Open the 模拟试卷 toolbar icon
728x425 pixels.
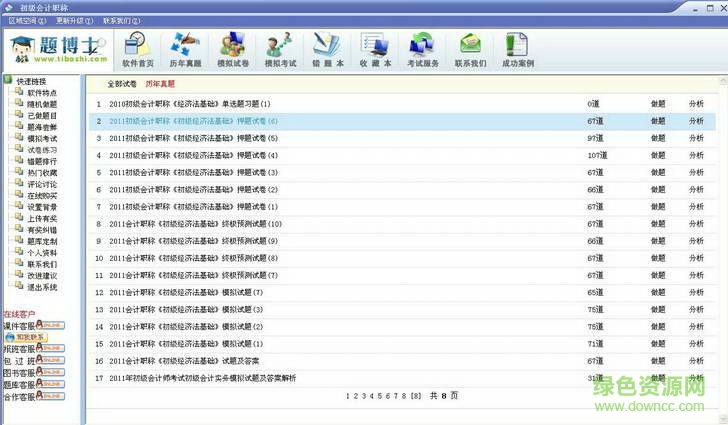pos(232,49)
